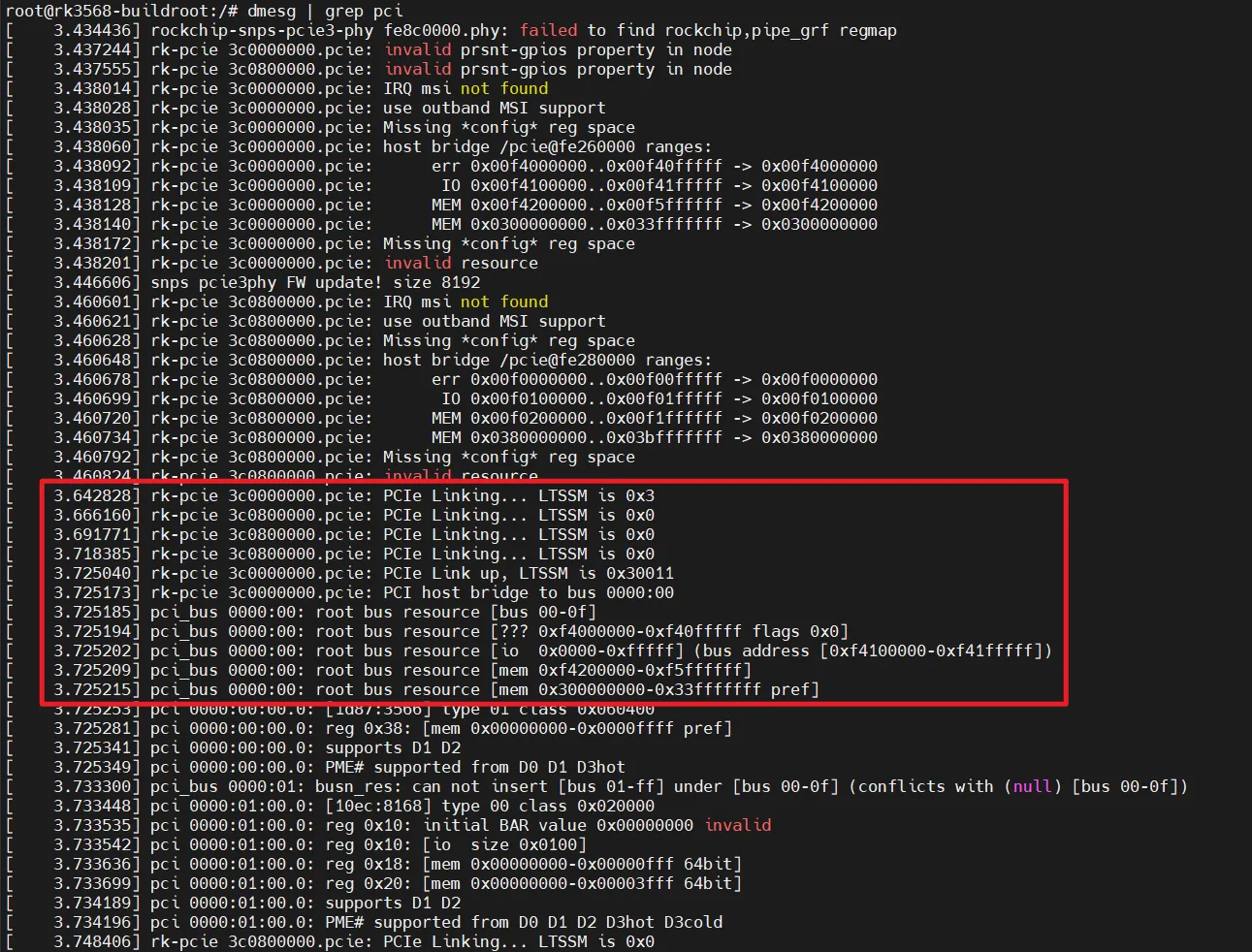Click the '[10ec:8168]' device ID
This screenshot has height=952, width=1252.
(378, 806)
